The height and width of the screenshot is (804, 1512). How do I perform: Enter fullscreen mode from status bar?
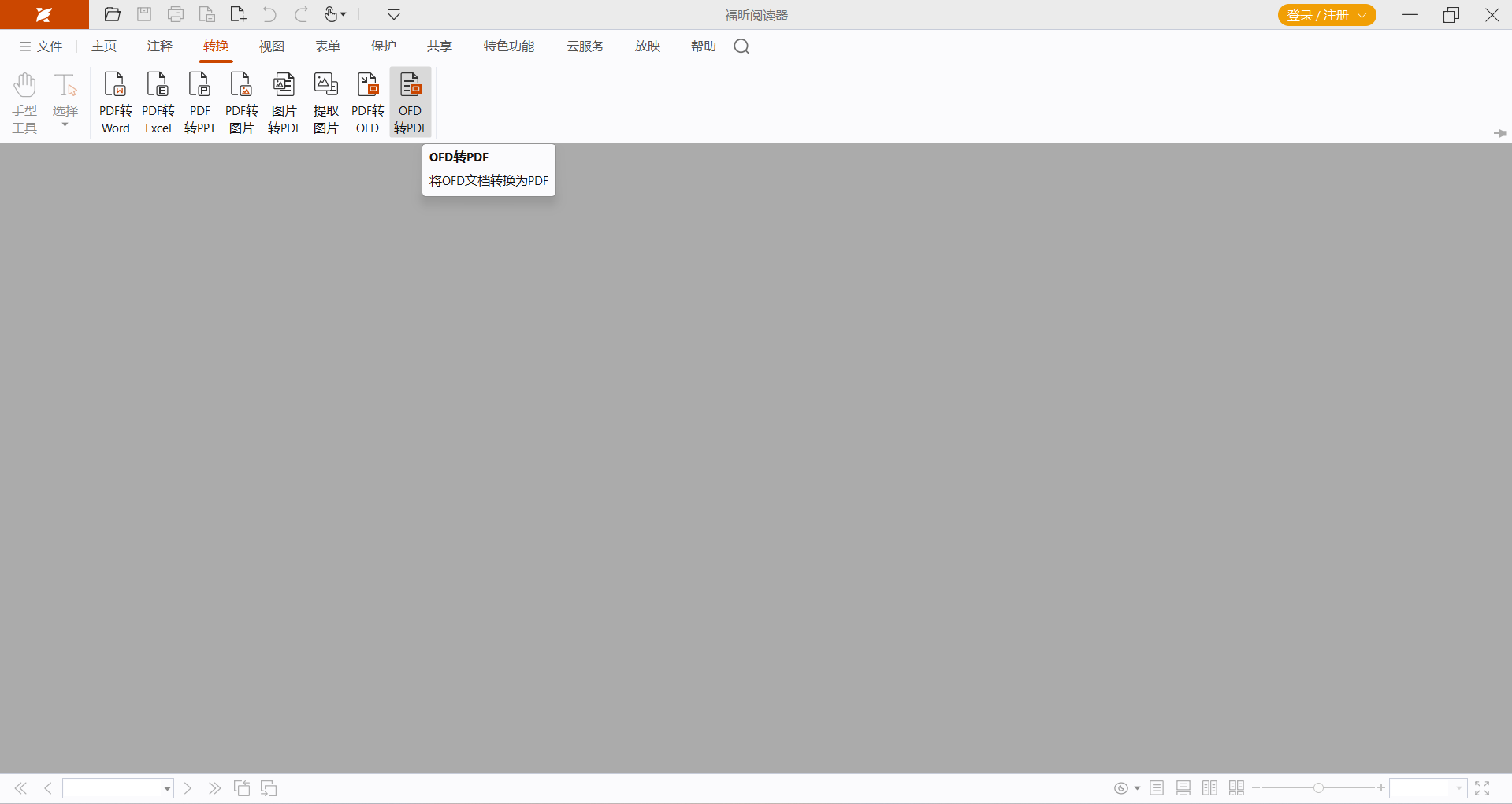tap(1482, 788)
